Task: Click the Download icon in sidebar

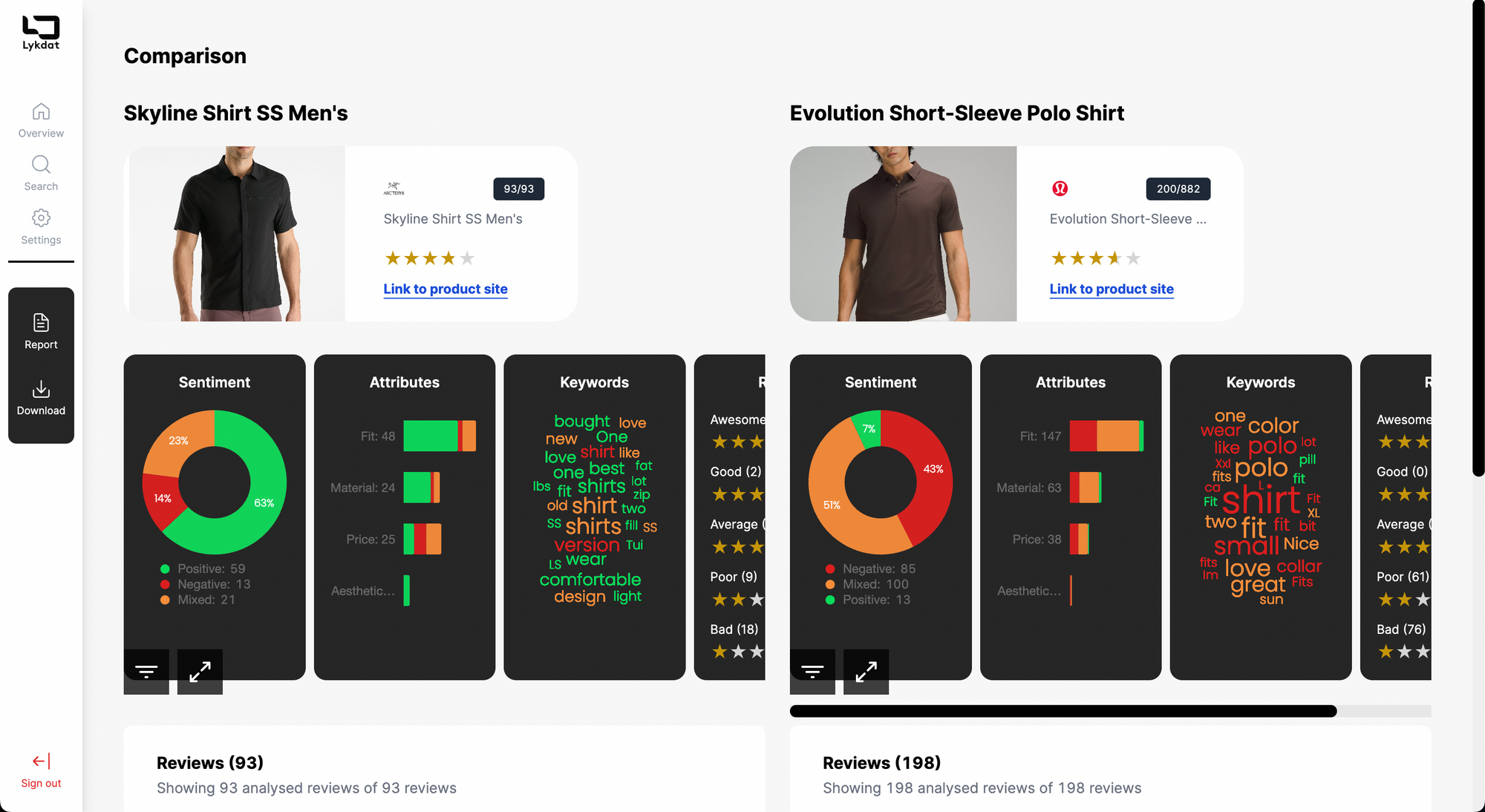Action: (x=40, y=390)
